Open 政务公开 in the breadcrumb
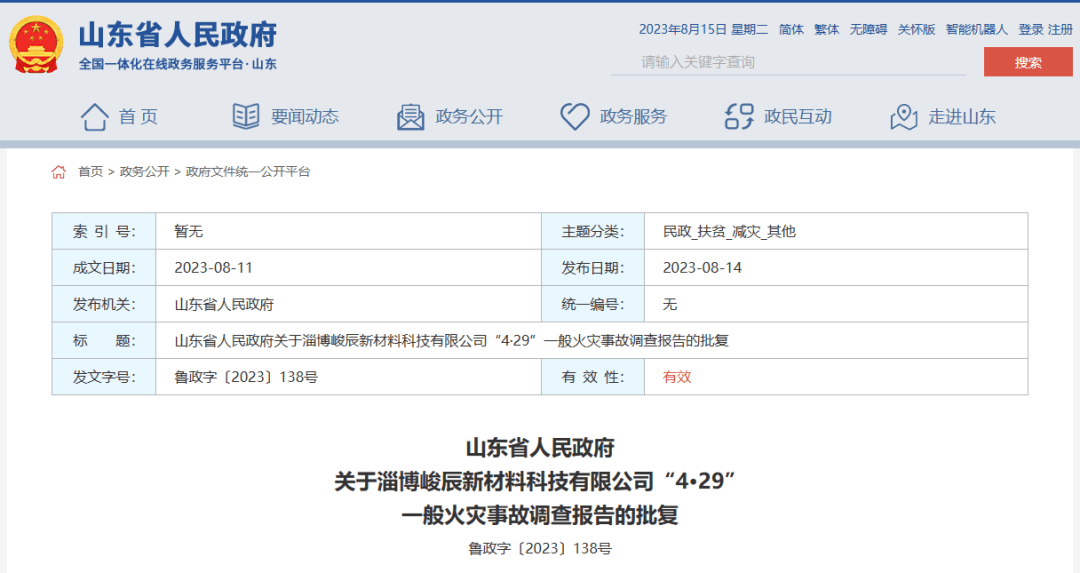Viewport: 1080px width, 573px height. (144, 172)
